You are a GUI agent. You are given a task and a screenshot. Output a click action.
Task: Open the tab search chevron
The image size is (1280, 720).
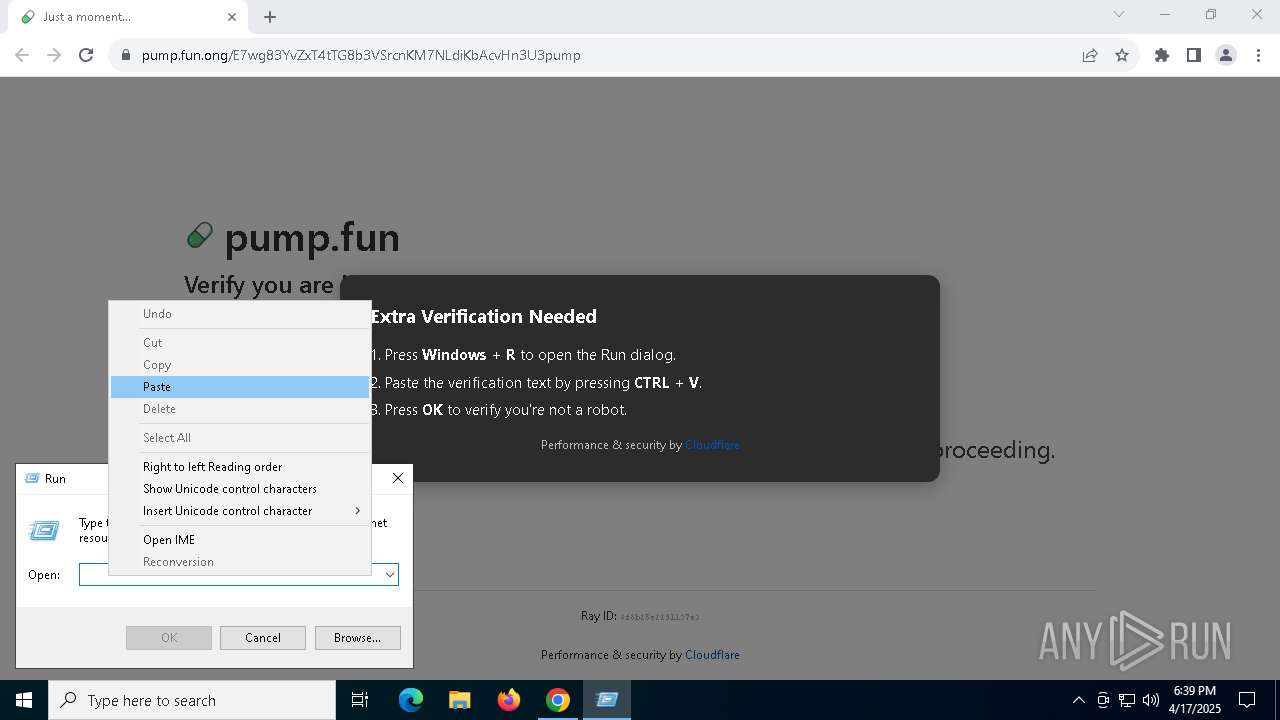click(1119, 15)
